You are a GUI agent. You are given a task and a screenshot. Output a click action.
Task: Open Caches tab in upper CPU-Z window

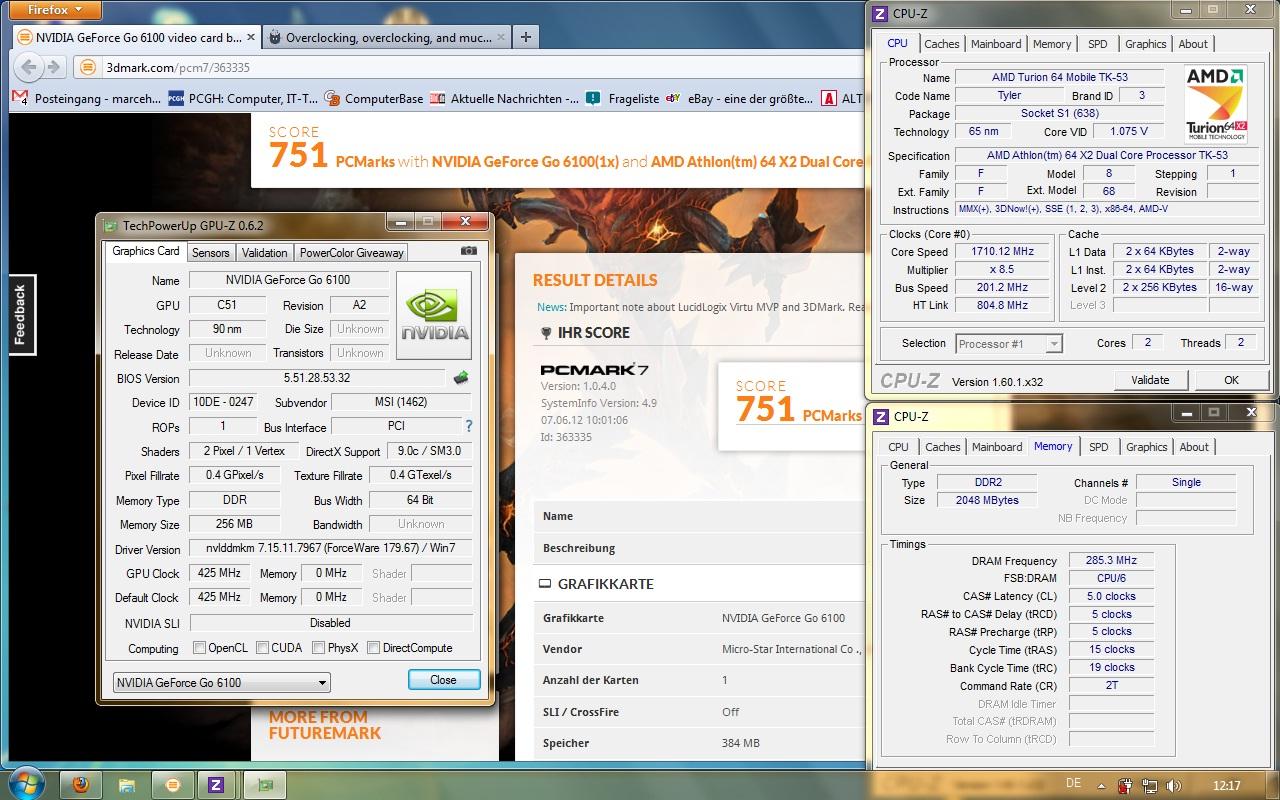942,44
